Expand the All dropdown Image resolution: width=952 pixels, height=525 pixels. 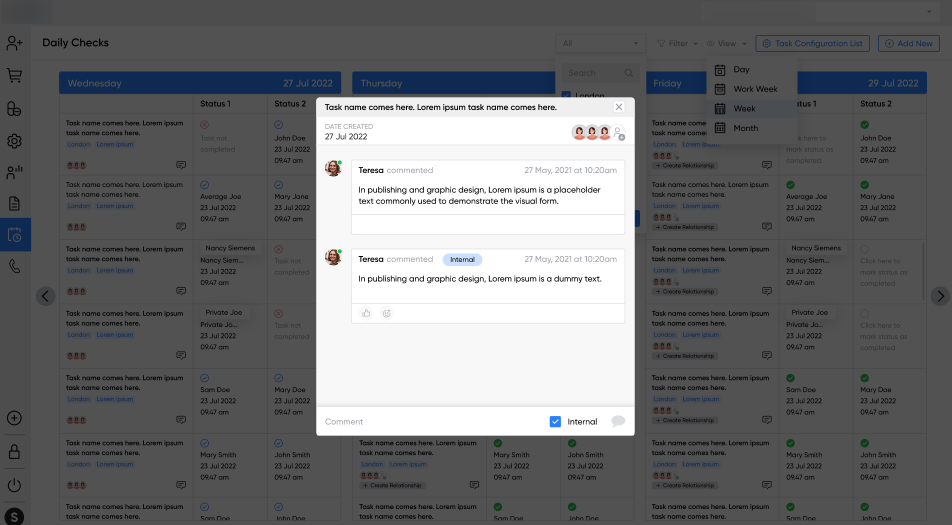(x=600, y=43)
